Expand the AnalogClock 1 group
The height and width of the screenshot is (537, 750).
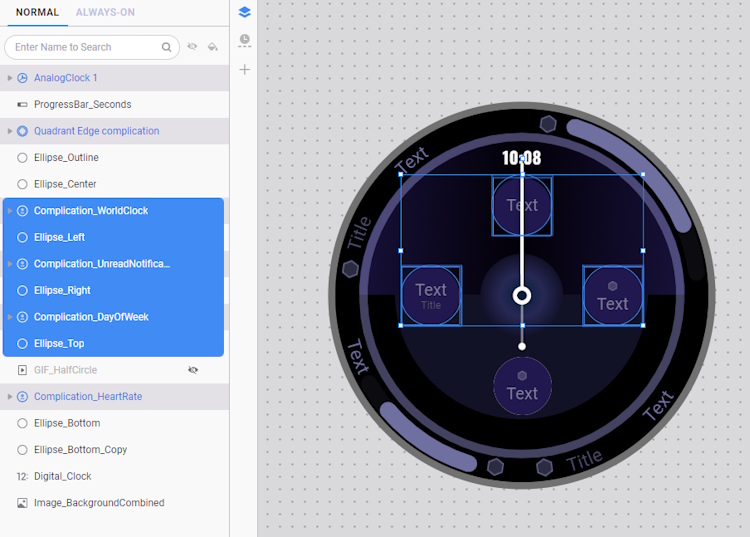click(x=10, y=78)
